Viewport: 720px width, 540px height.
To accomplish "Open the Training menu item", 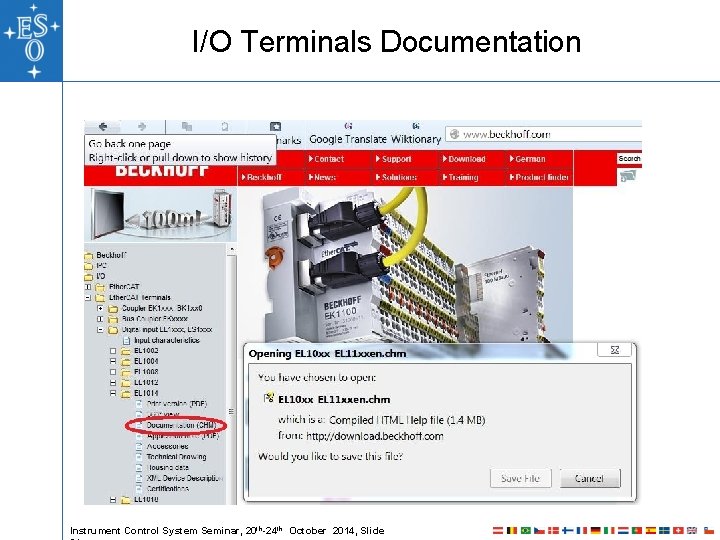I will click(460, 177).
